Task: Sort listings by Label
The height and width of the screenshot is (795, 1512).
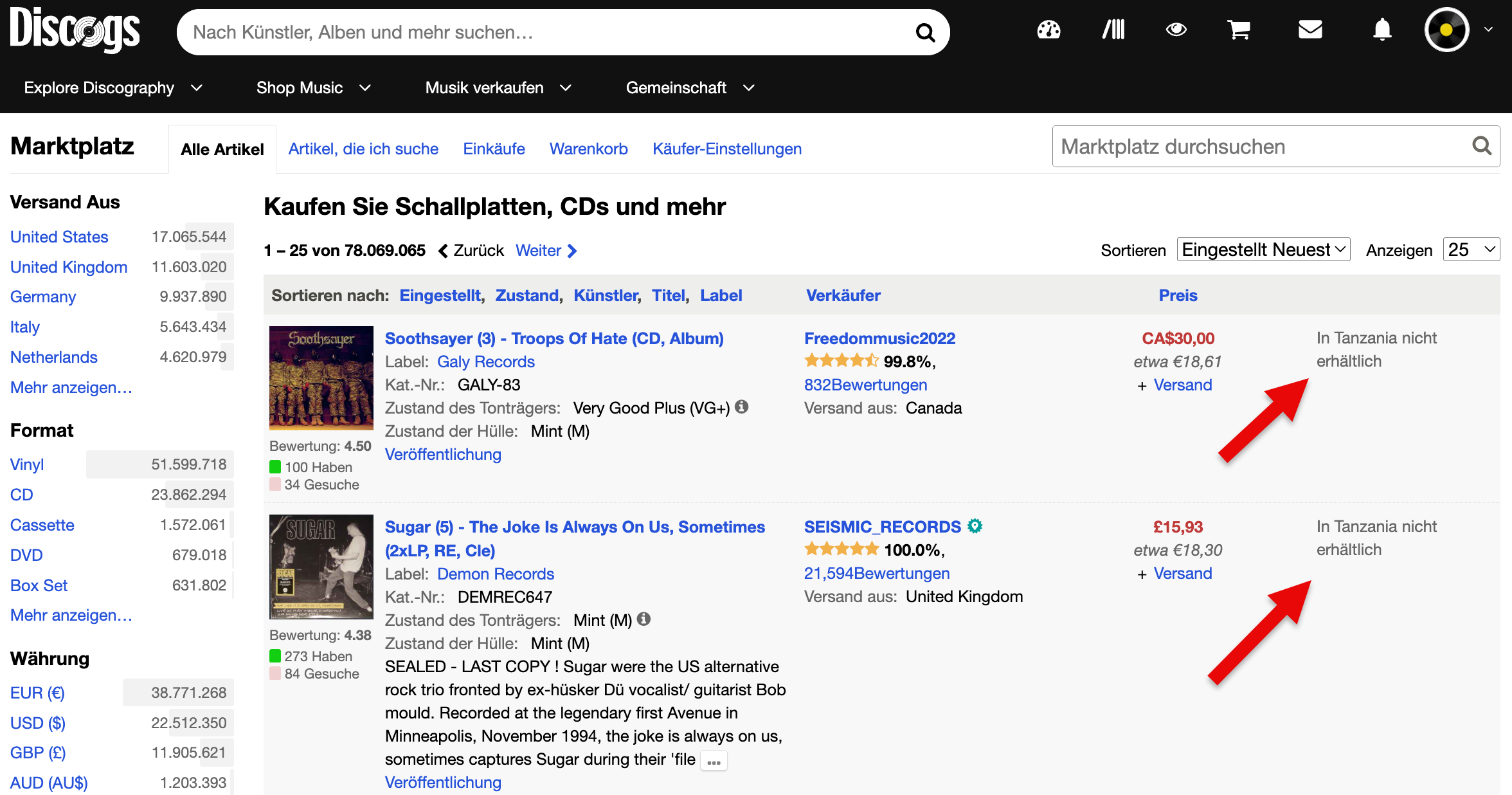Action: pos(721,295)
